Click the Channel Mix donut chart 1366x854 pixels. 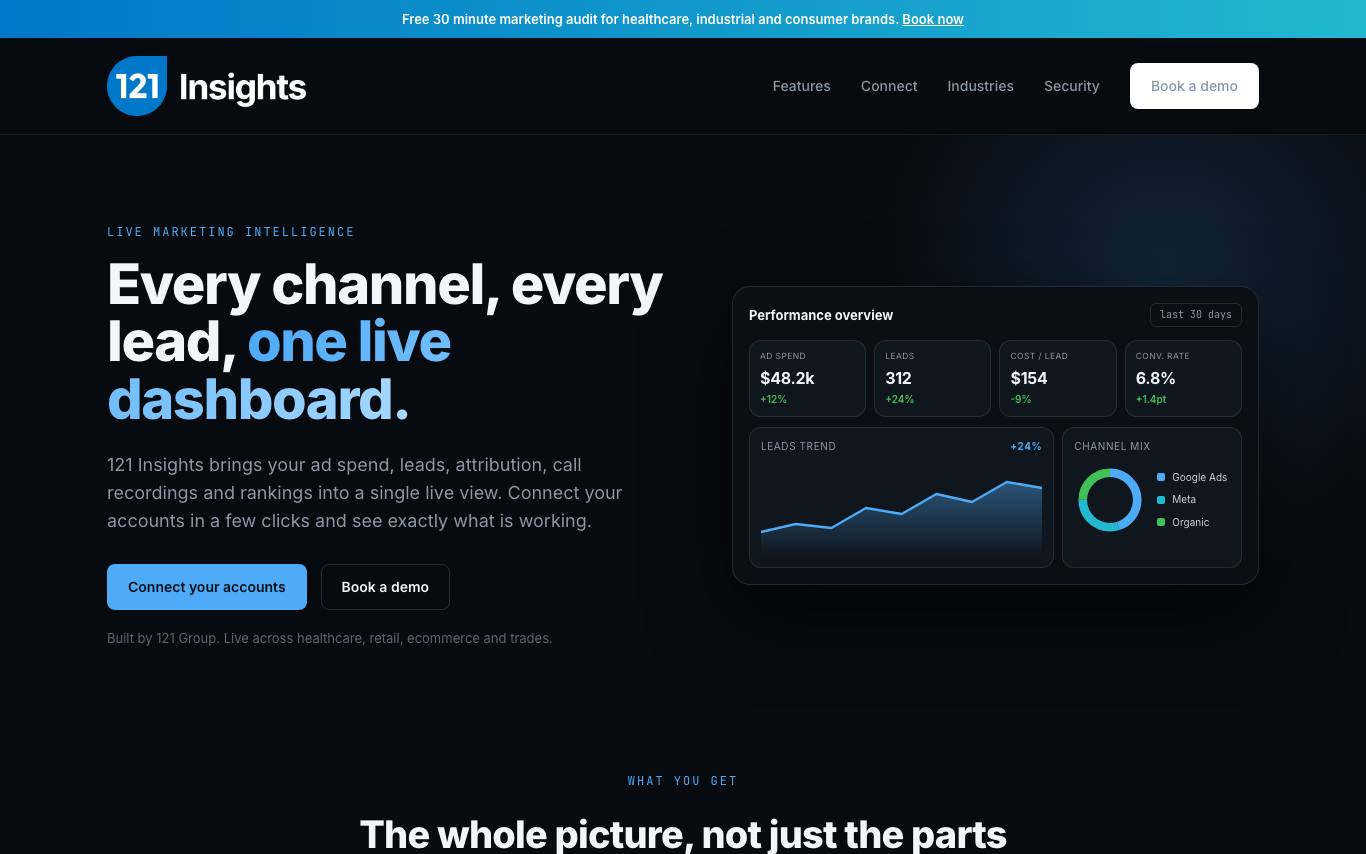coord(1110,500)
